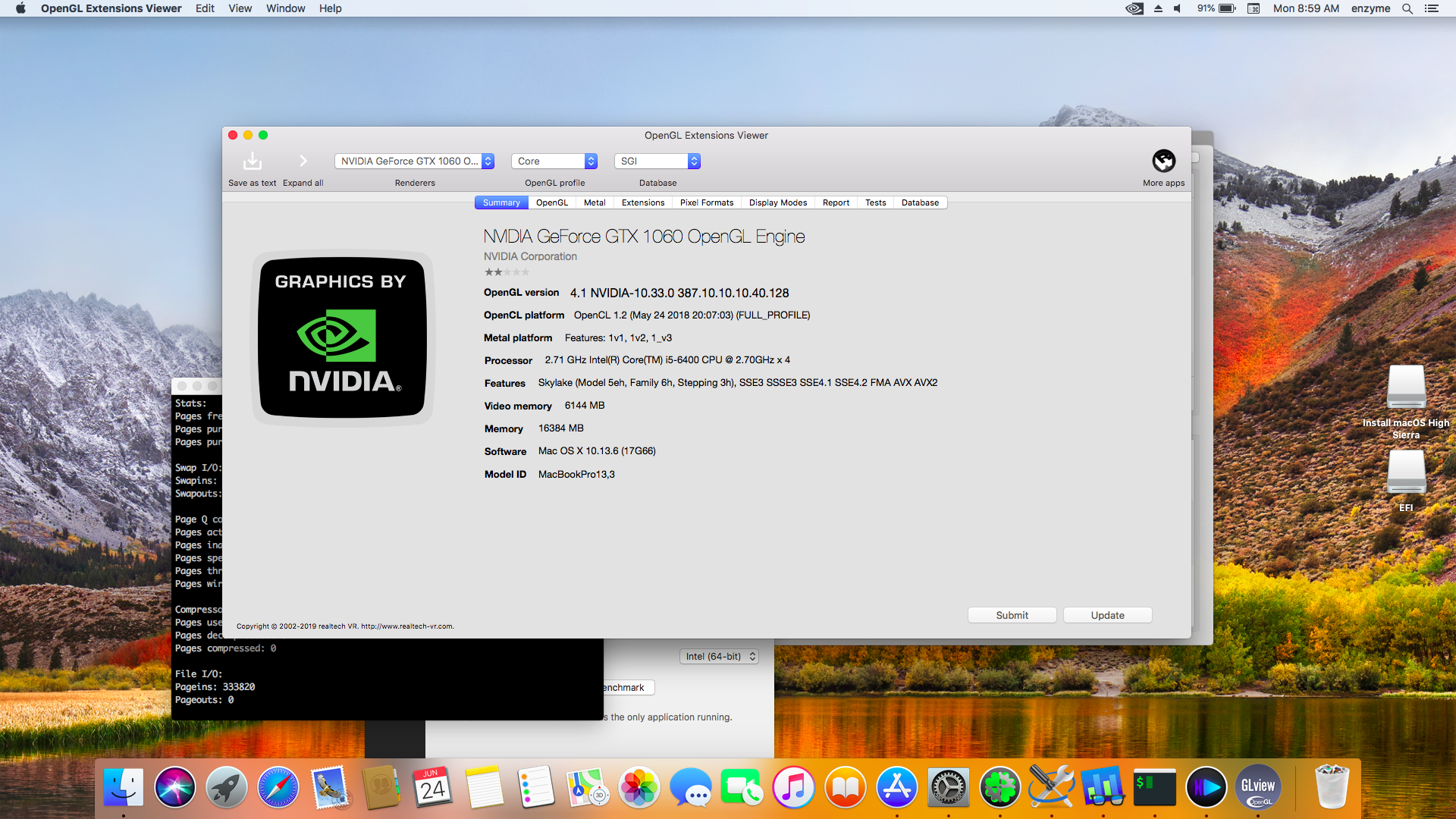
Task: Click the Save as text icon
Action: [x=252, y=162]
